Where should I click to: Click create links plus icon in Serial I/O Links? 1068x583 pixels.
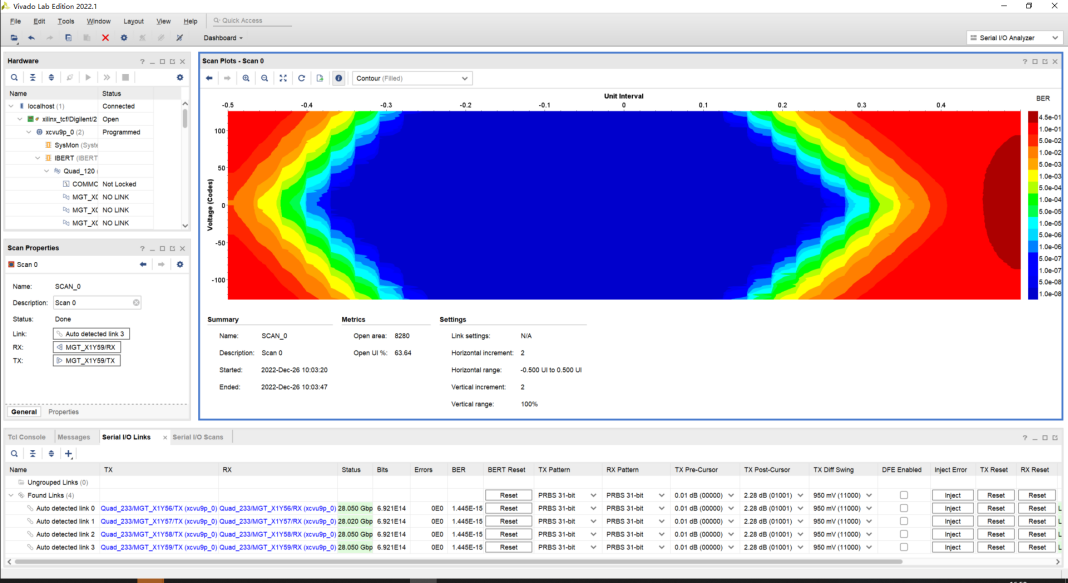coord(69,454)
